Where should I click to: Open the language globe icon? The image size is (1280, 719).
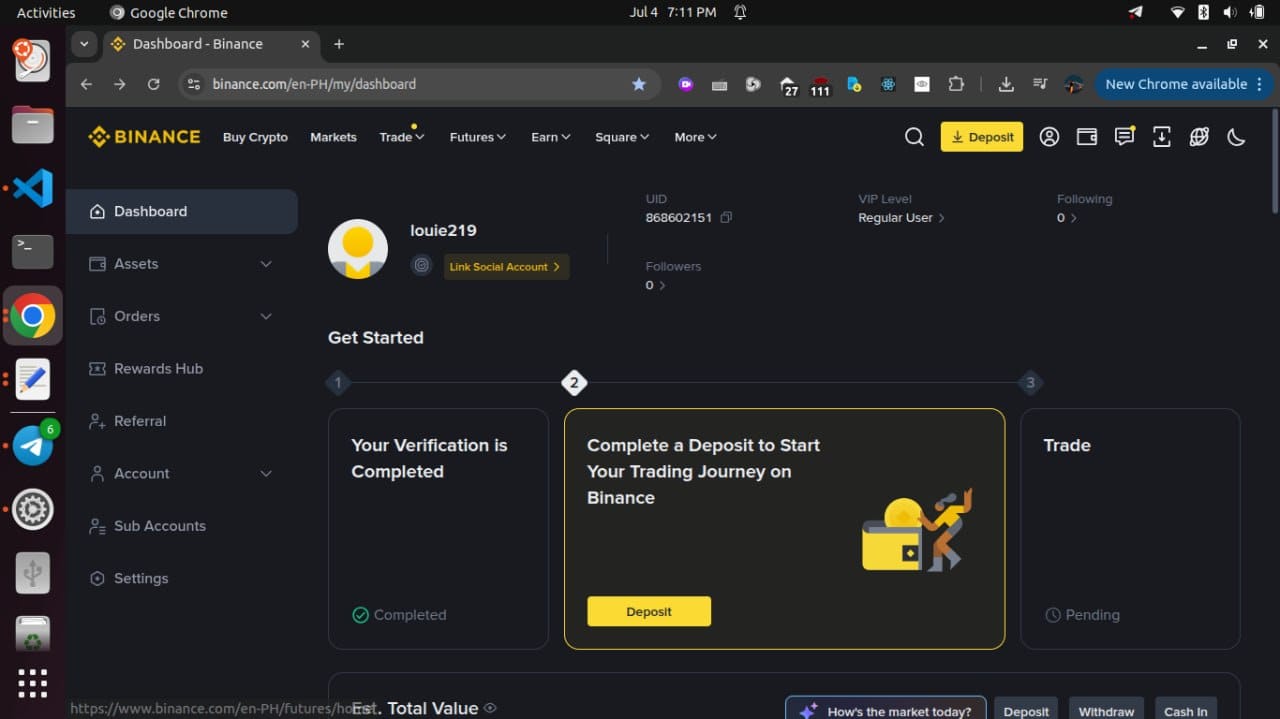pos(1199,137)
